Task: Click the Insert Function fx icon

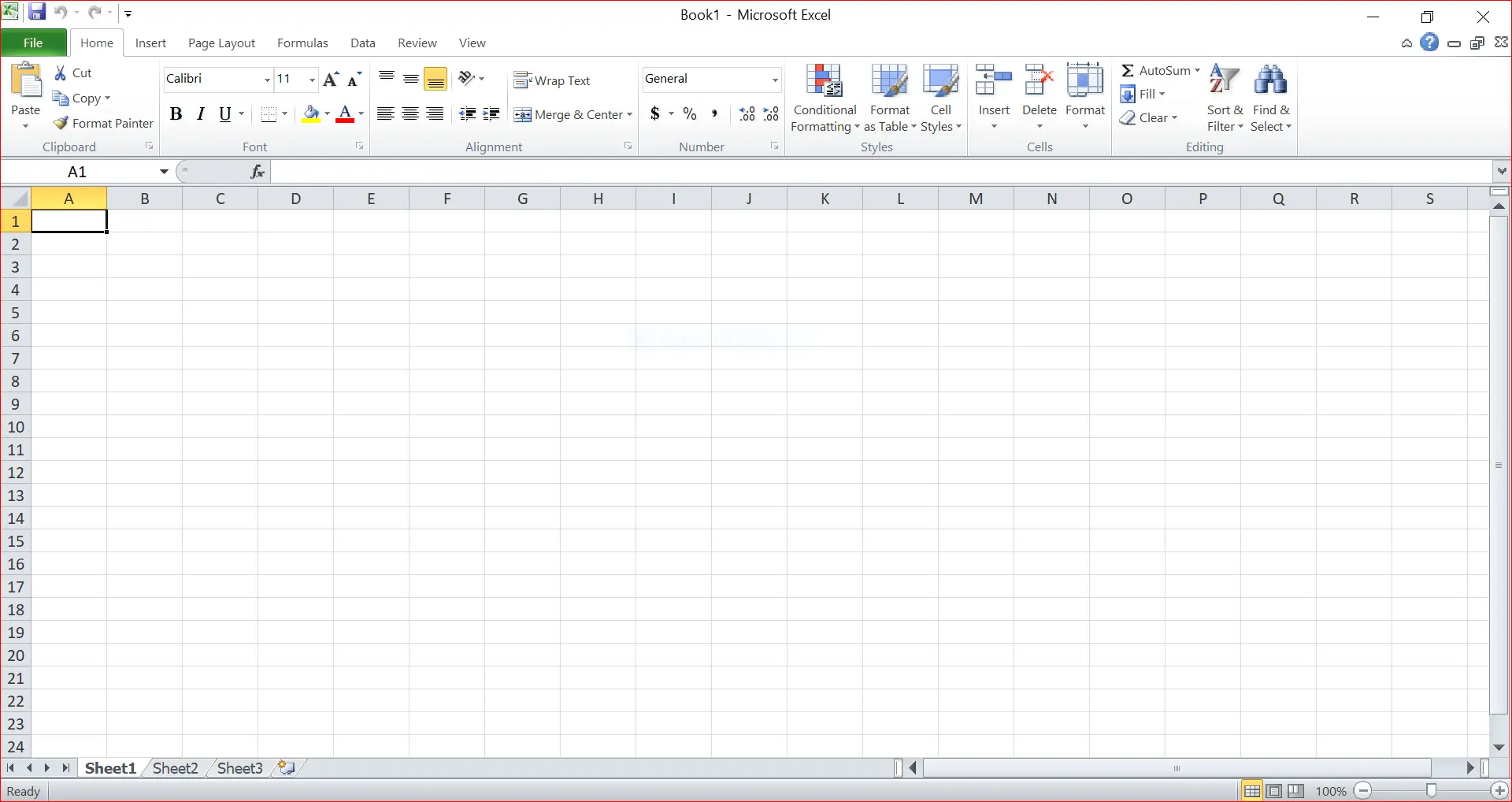Action: [x=258, y=171]
